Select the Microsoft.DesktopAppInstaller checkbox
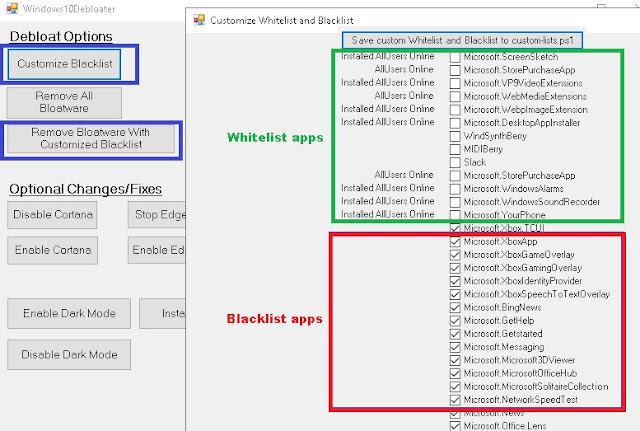This screenshot has height=431, width=640. click(455, 123)
